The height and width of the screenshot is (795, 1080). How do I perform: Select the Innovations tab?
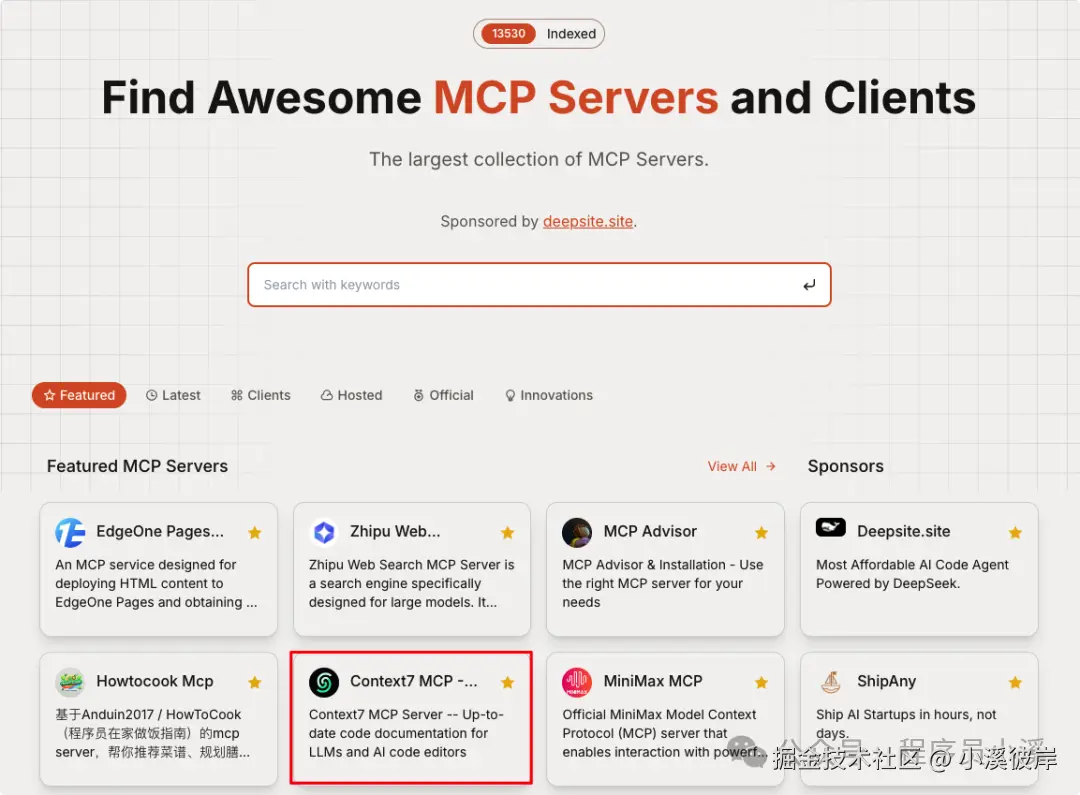(549, 395)
